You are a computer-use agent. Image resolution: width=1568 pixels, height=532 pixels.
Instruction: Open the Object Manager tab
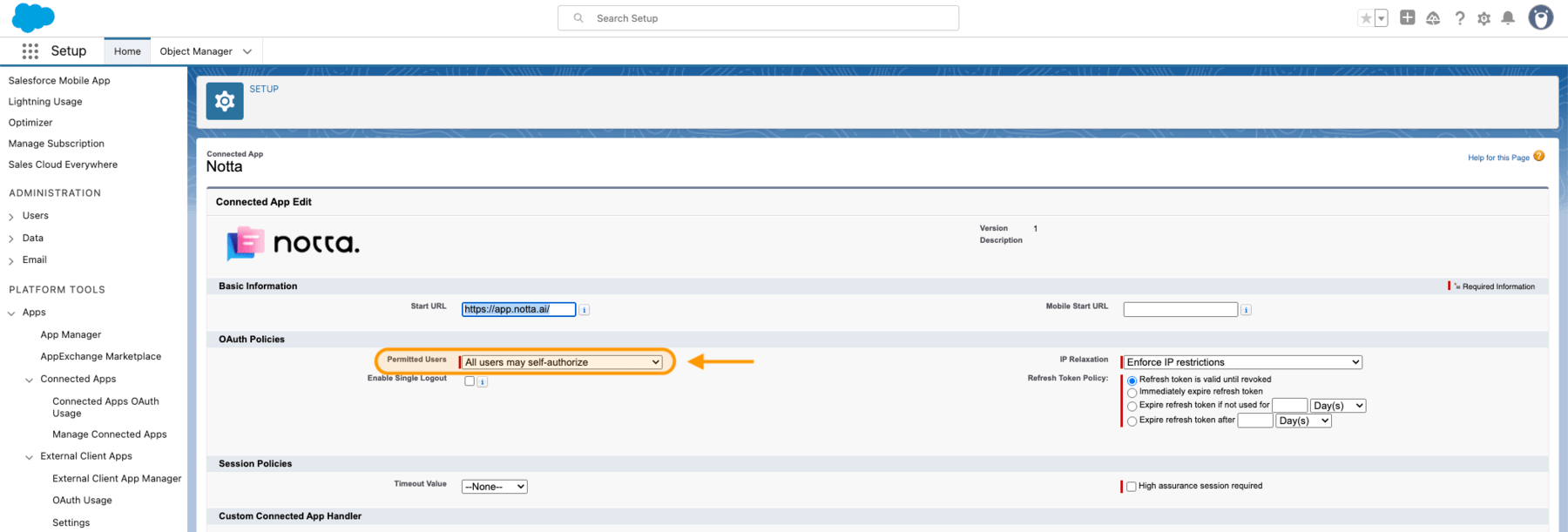(196, 51)
